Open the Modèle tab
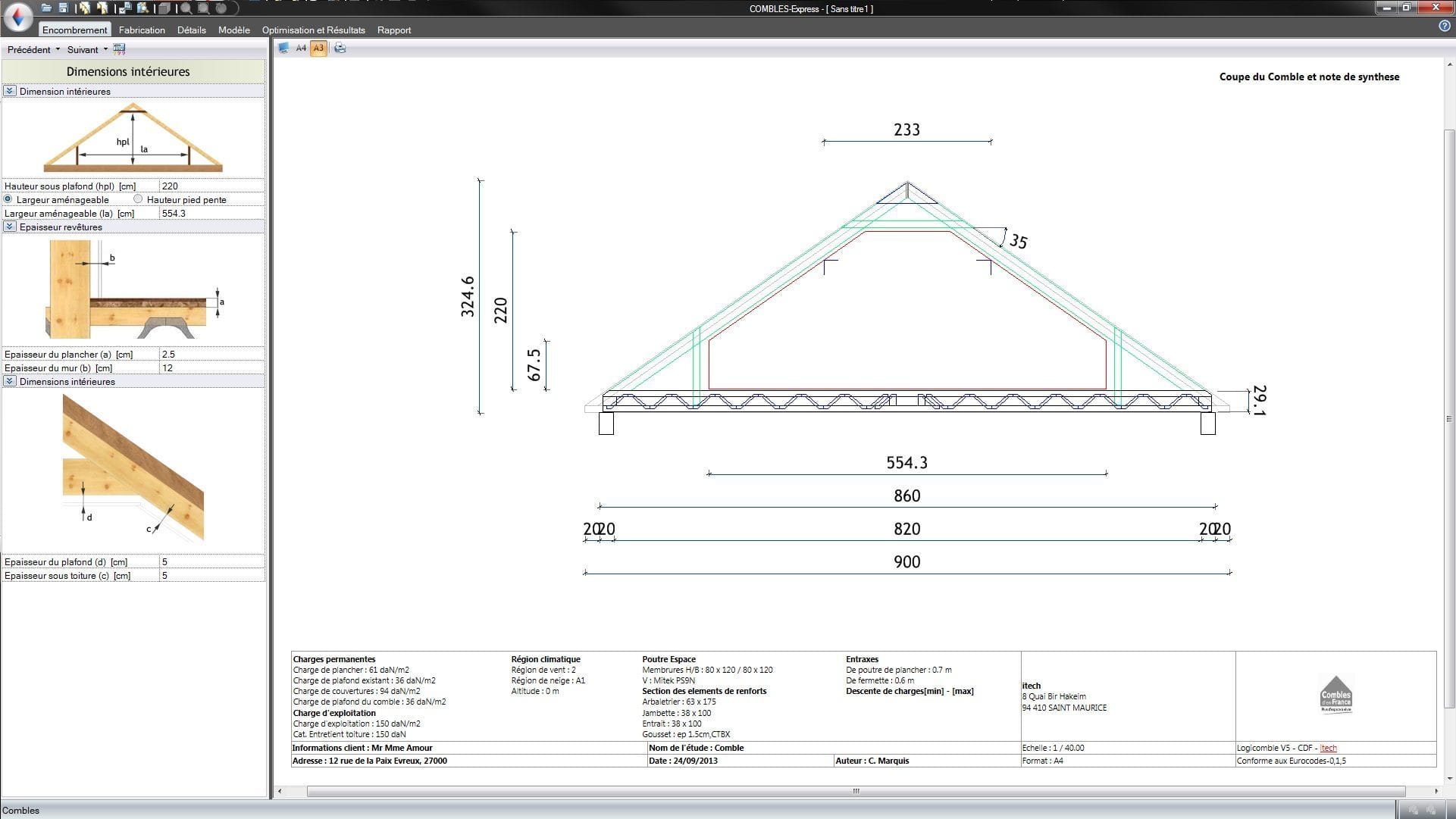 (234, 30)
